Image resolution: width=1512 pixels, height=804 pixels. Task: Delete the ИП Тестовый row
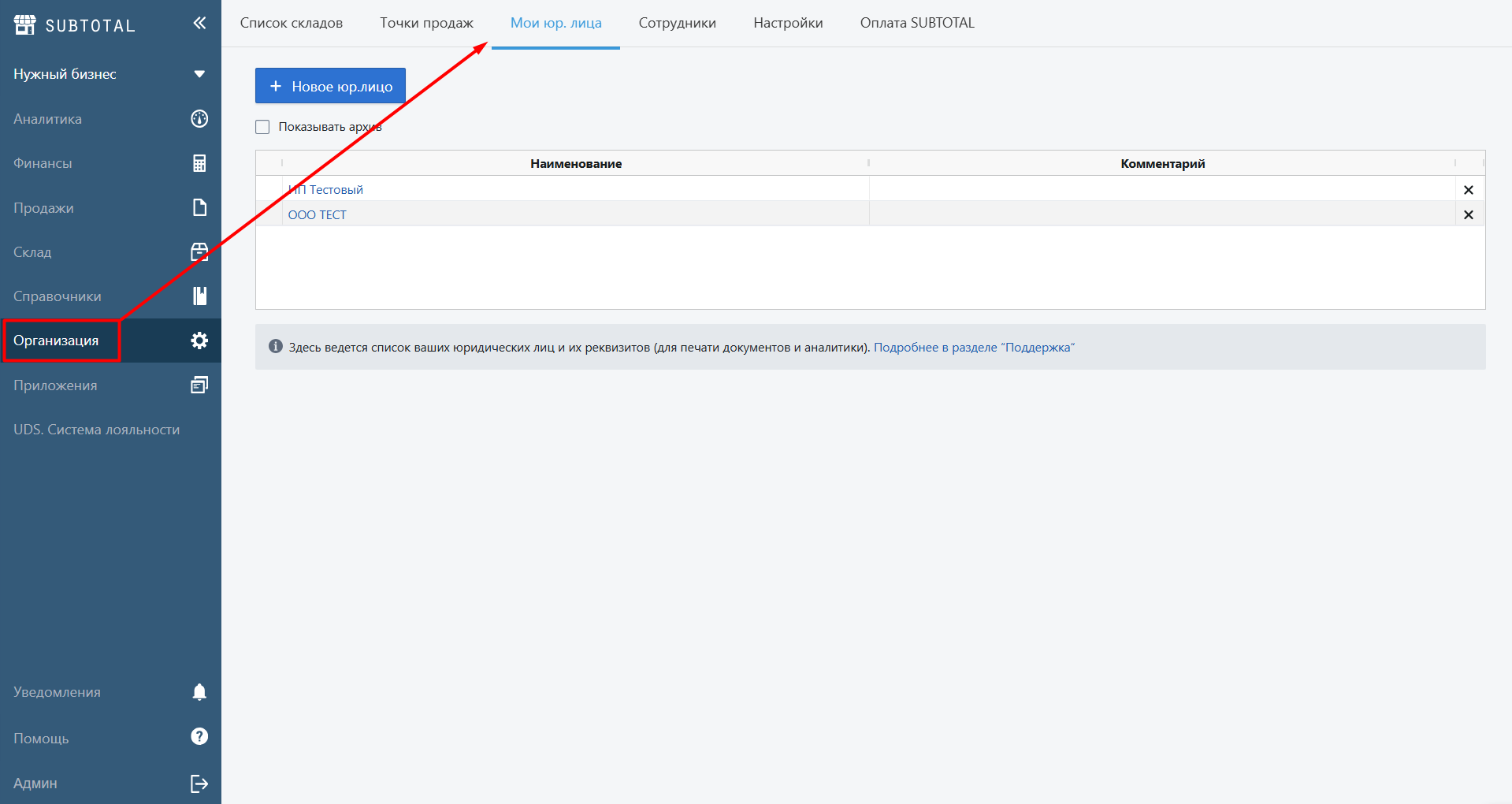1468,190
